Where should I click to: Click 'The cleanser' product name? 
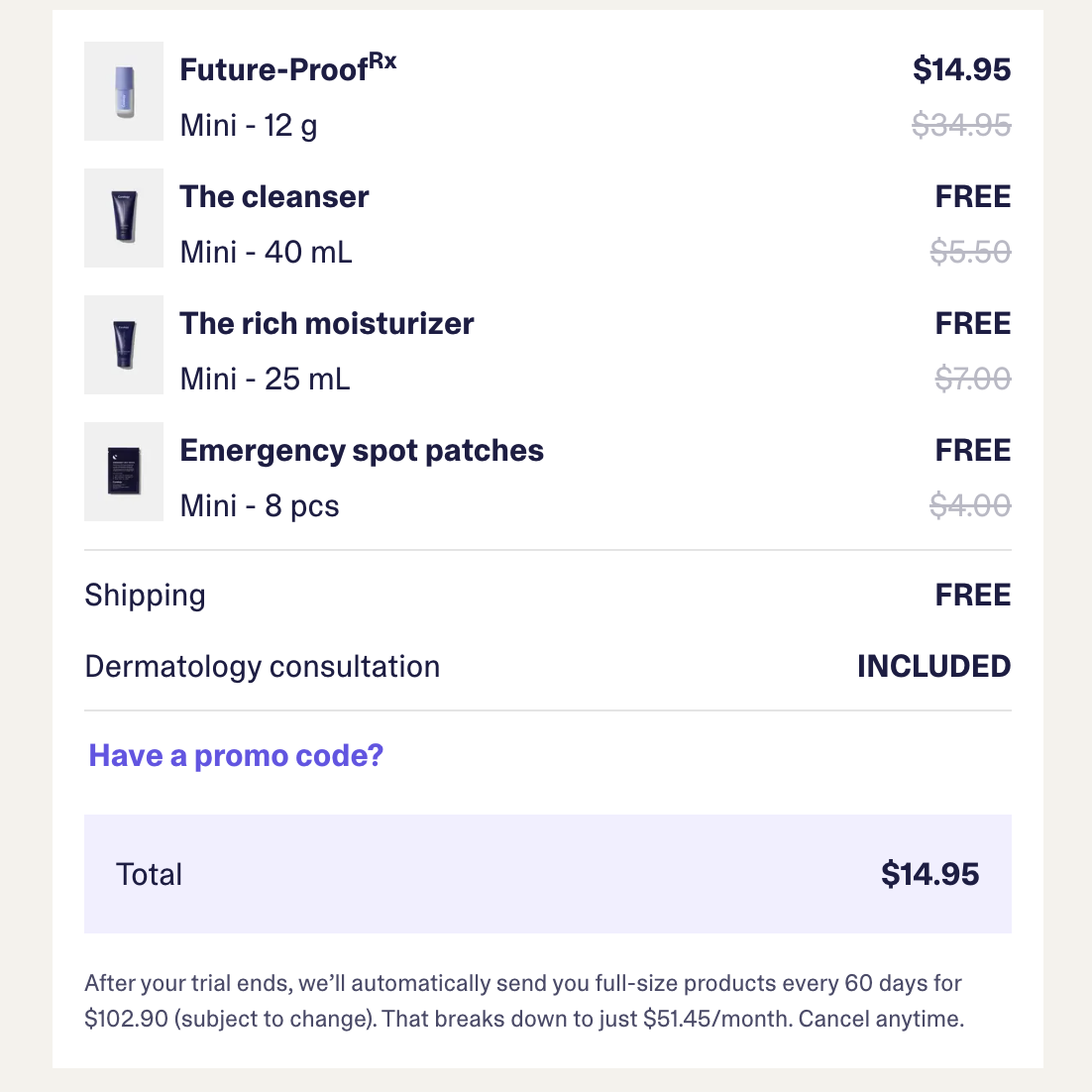coord(274,196)
